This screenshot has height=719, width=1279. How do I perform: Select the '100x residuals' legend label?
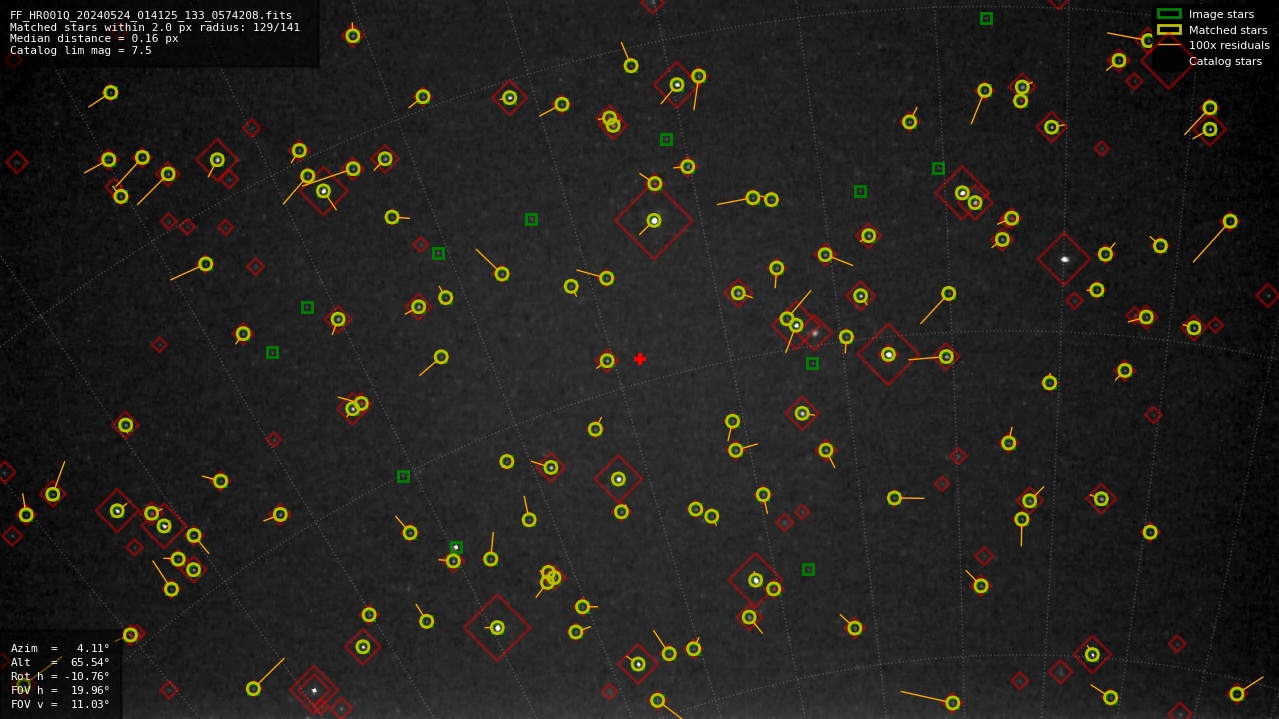point(1229,45)
